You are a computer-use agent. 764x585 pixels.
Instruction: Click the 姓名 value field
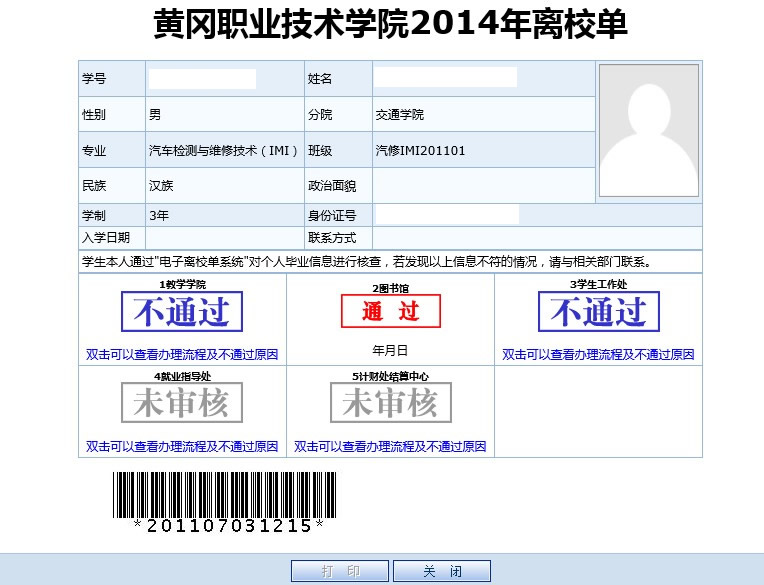click(445, 78)
